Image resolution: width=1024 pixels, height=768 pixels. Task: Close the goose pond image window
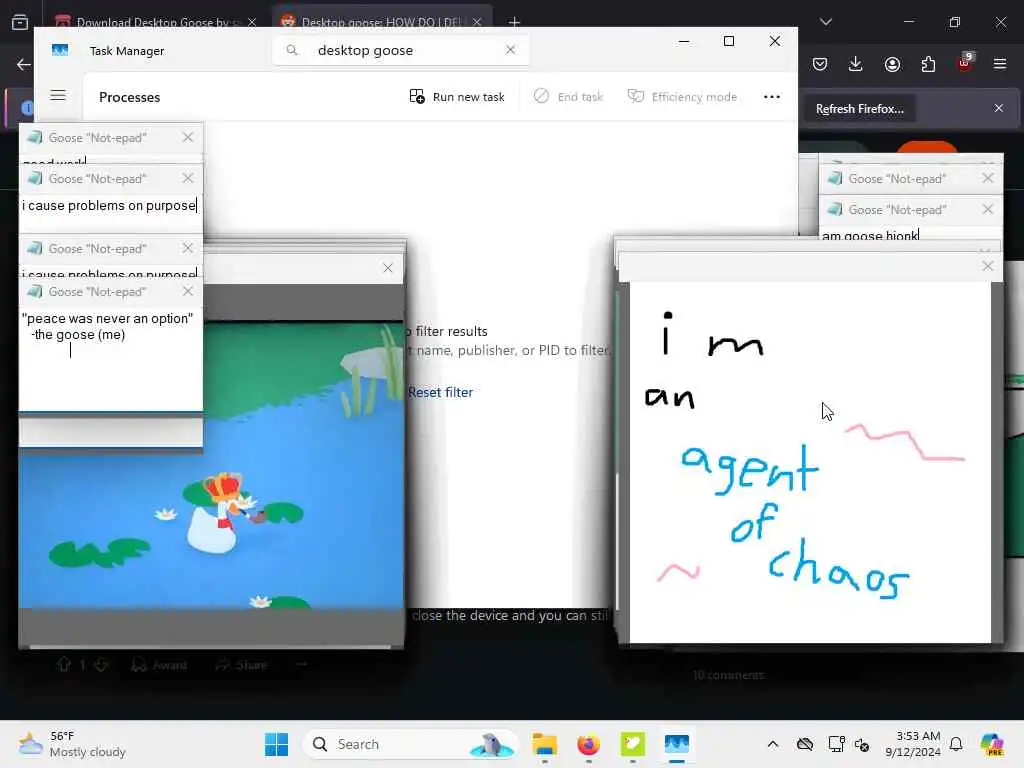[x=388, y=268]
